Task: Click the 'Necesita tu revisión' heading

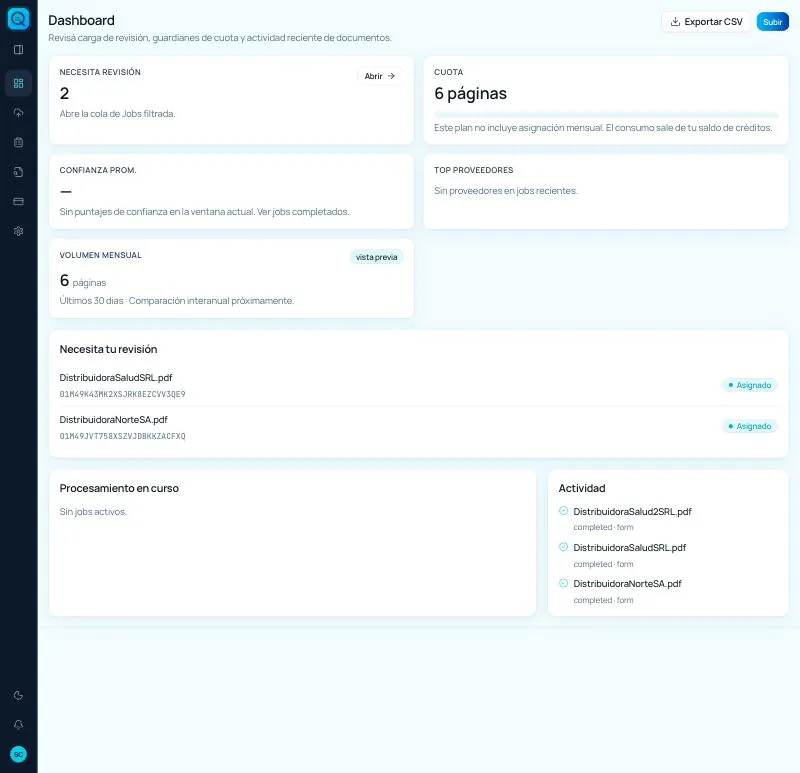Action: tap(108, 350)
